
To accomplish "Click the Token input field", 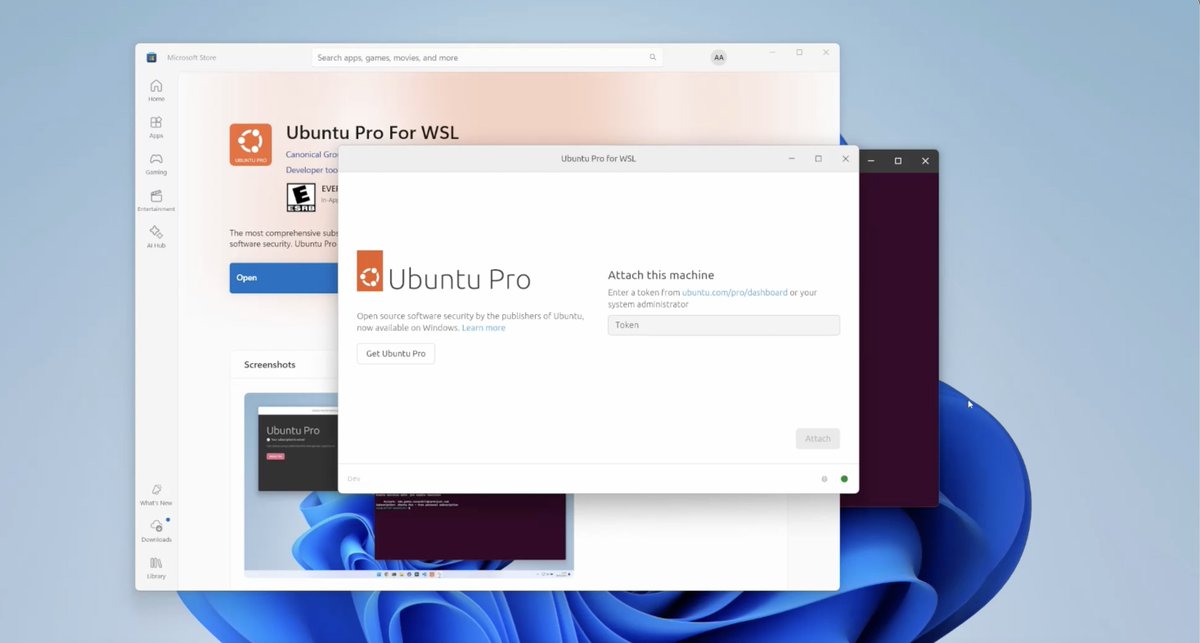I will coord(724,325).
